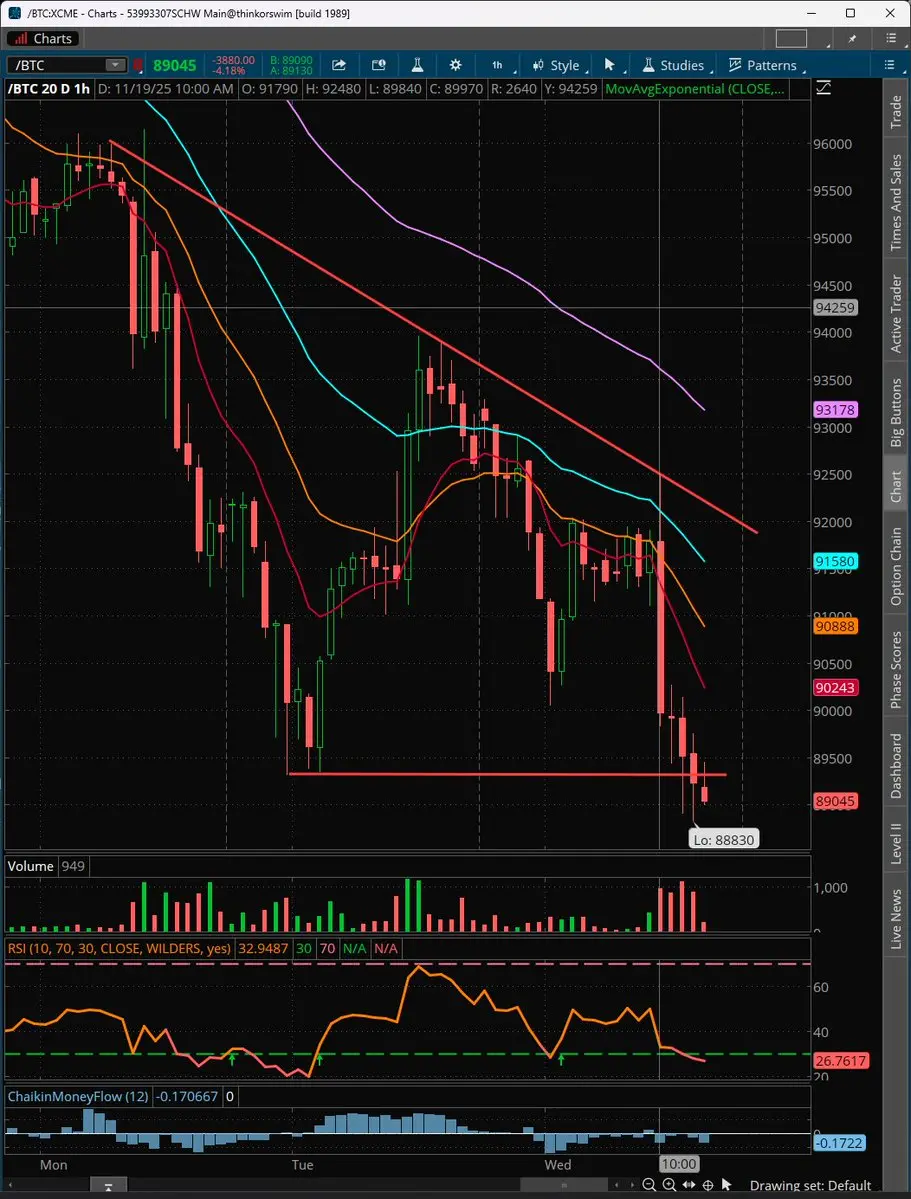Click the pointer cursor icon at bottom
911x1199 pixels.
tap(727, 1185)
